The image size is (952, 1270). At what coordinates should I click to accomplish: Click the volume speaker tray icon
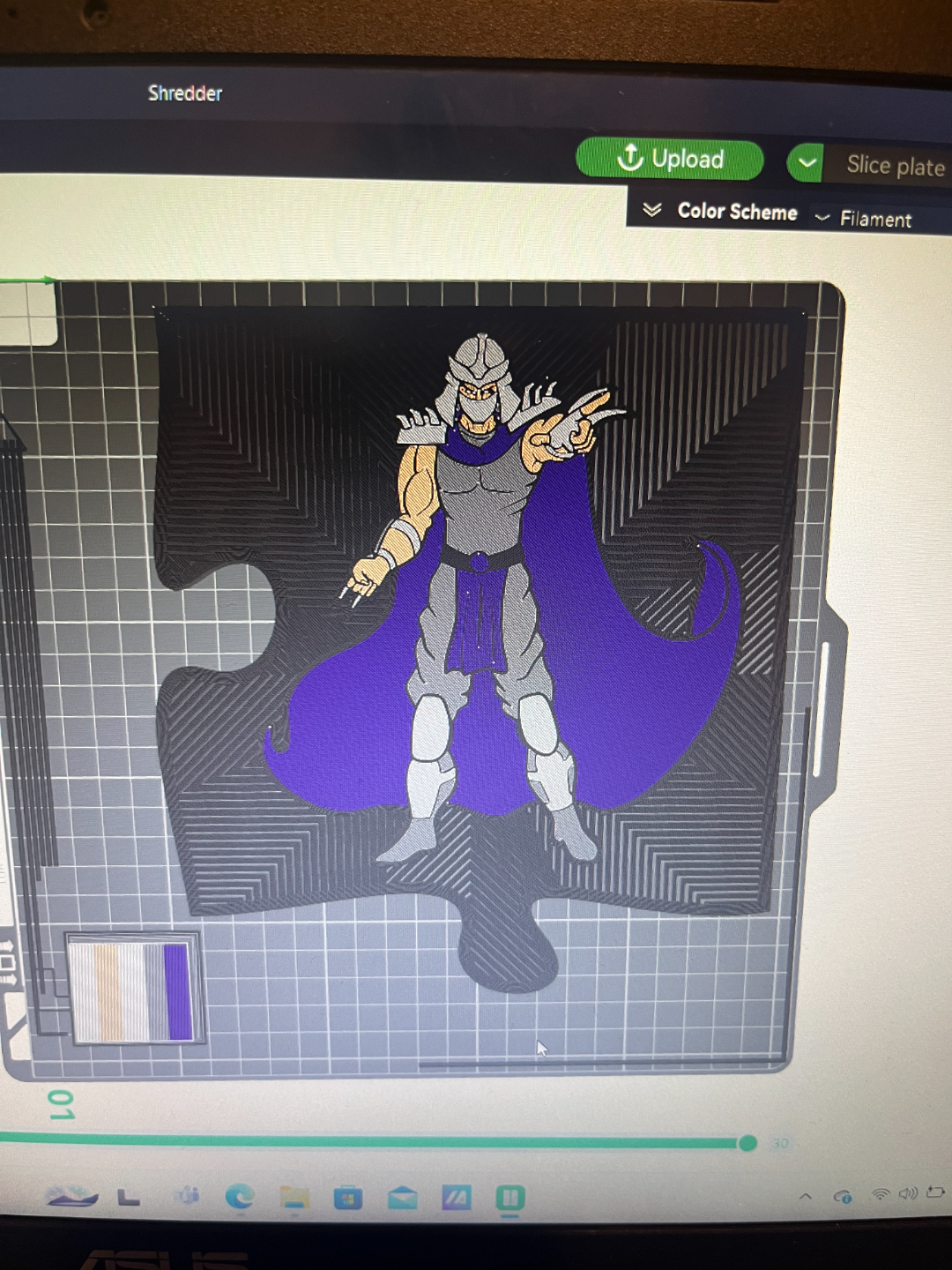pos(908,1193)
